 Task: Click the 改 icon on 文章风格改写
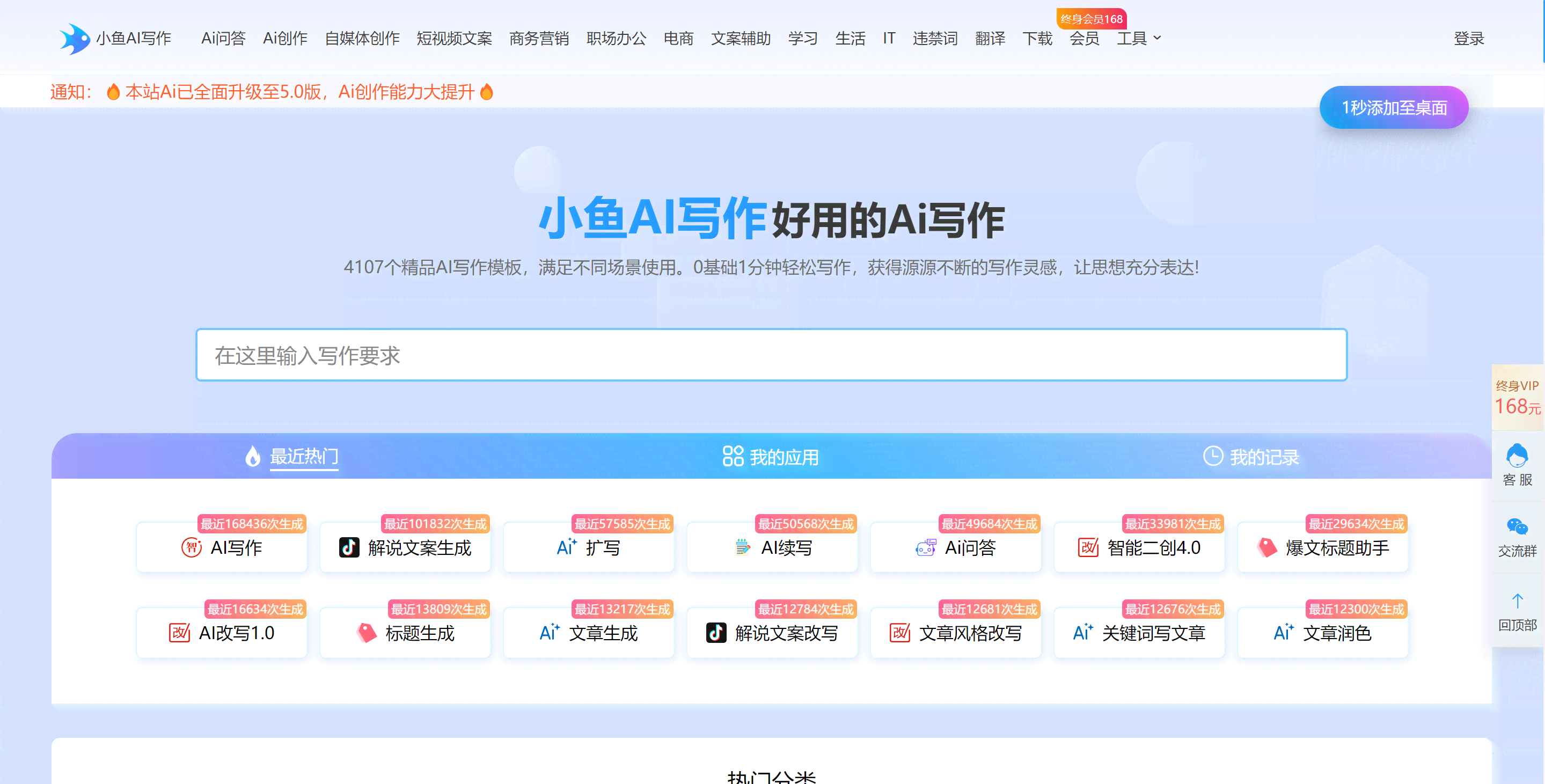pyautogui.click(x=900, y=633)
